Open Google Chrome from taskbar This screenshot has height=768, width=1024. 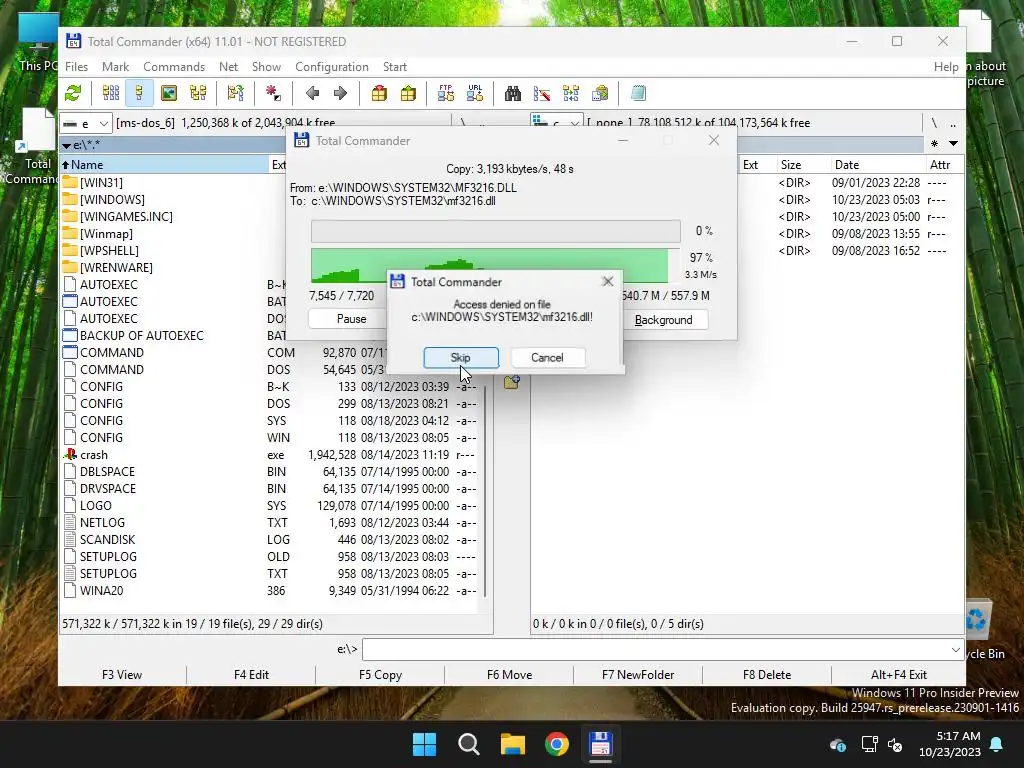coord(556,744)
